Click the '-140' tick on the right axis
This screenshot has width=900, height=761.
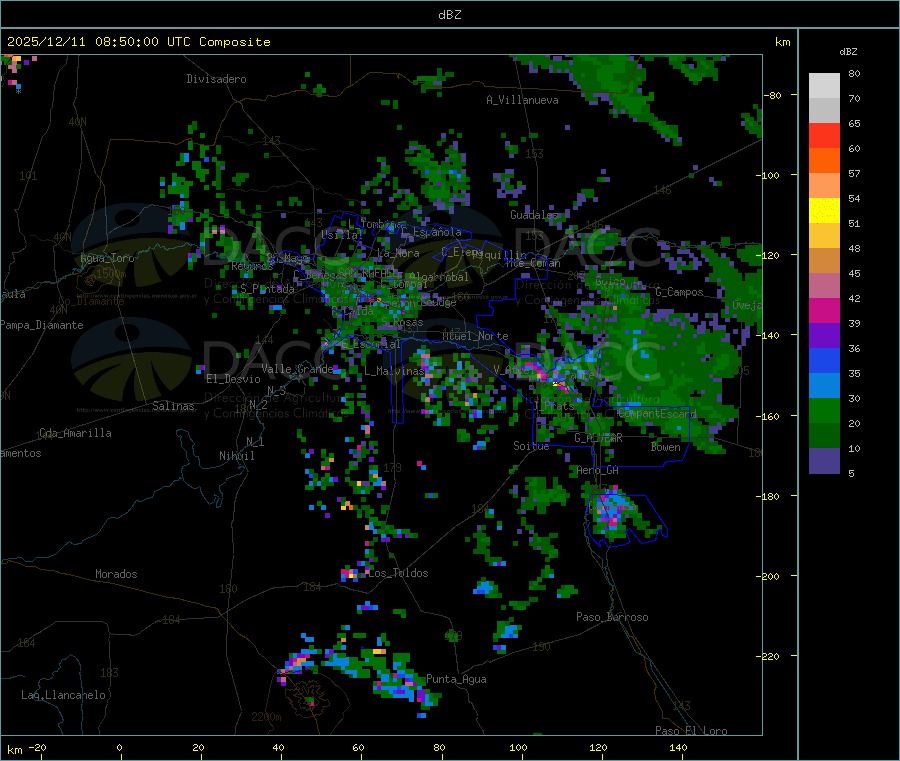[x=768, y=335]
